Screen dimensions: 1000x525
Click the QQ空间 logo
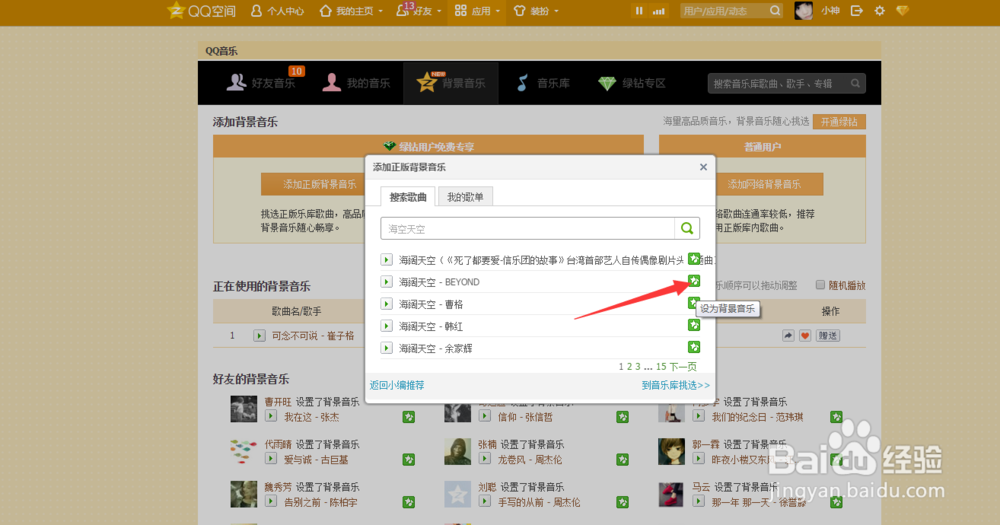coord(202,11)
